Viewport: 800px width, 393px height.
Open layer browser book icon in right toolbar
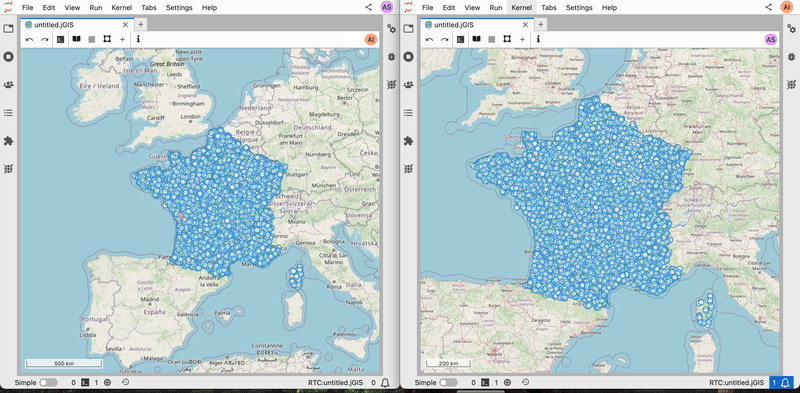click(477, 39)
